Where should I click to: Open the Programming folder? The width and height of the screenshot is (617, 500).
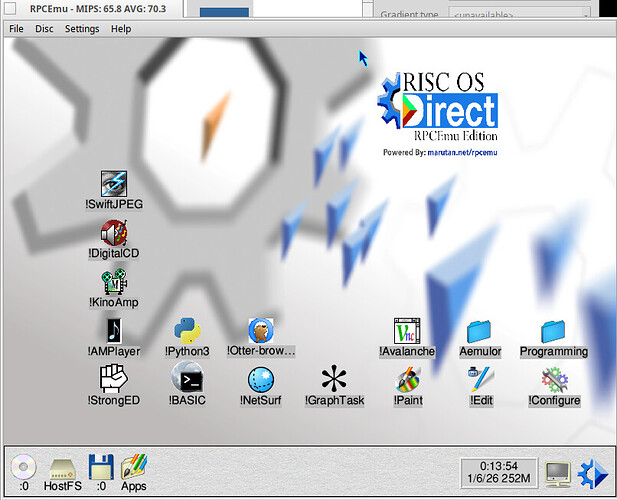[554, 331]
